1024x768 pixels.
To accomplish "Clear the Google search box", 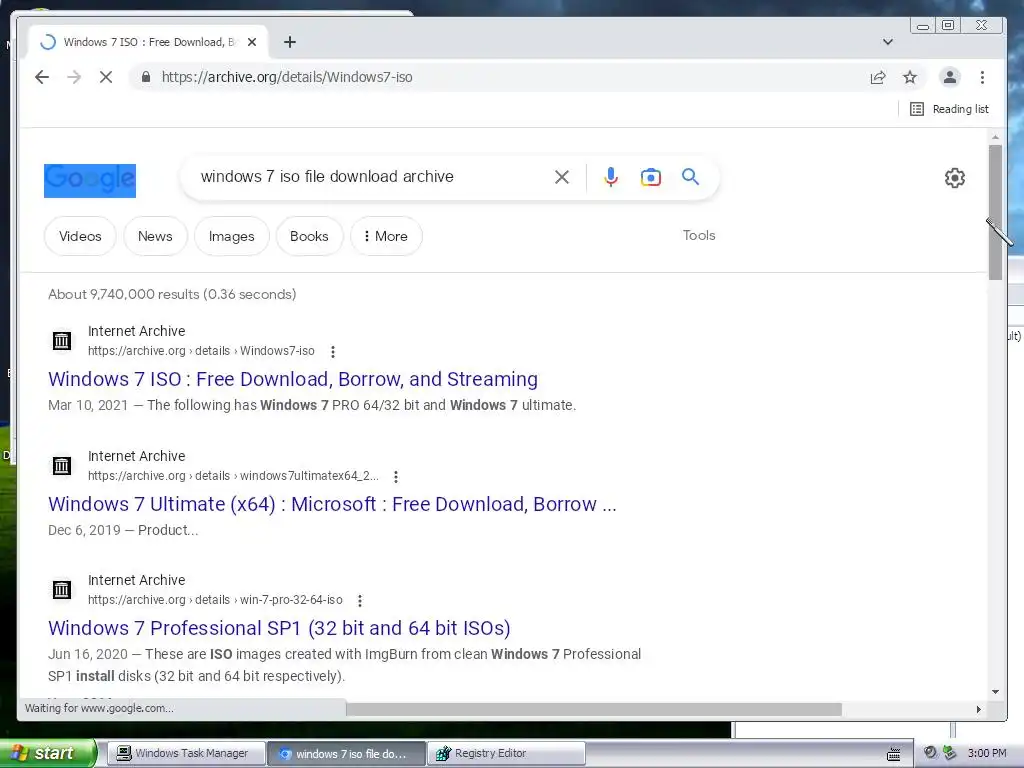I will point(562,177).
